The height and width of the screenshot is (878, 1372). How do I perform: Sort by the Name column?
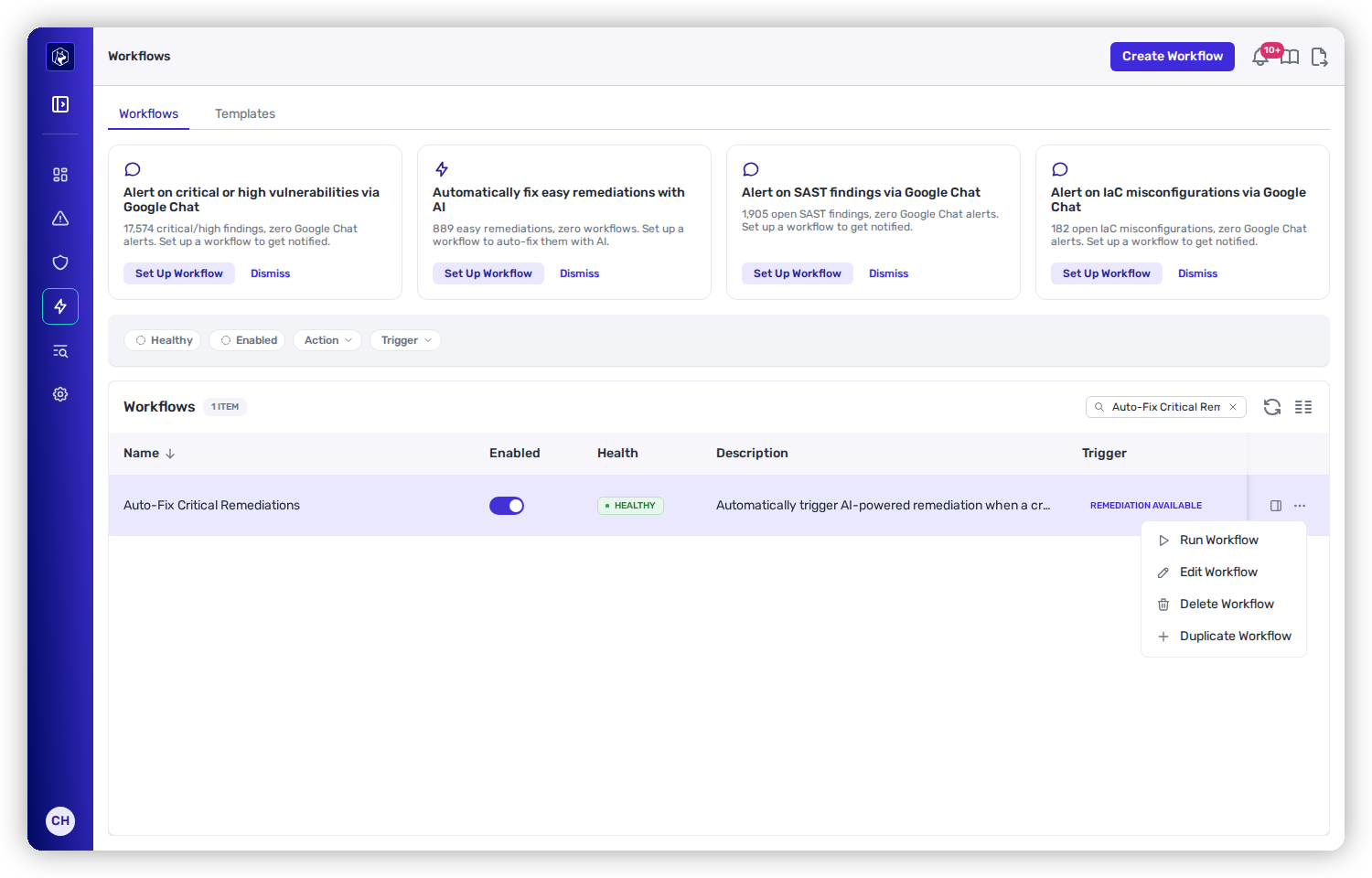tap(149, 453)
